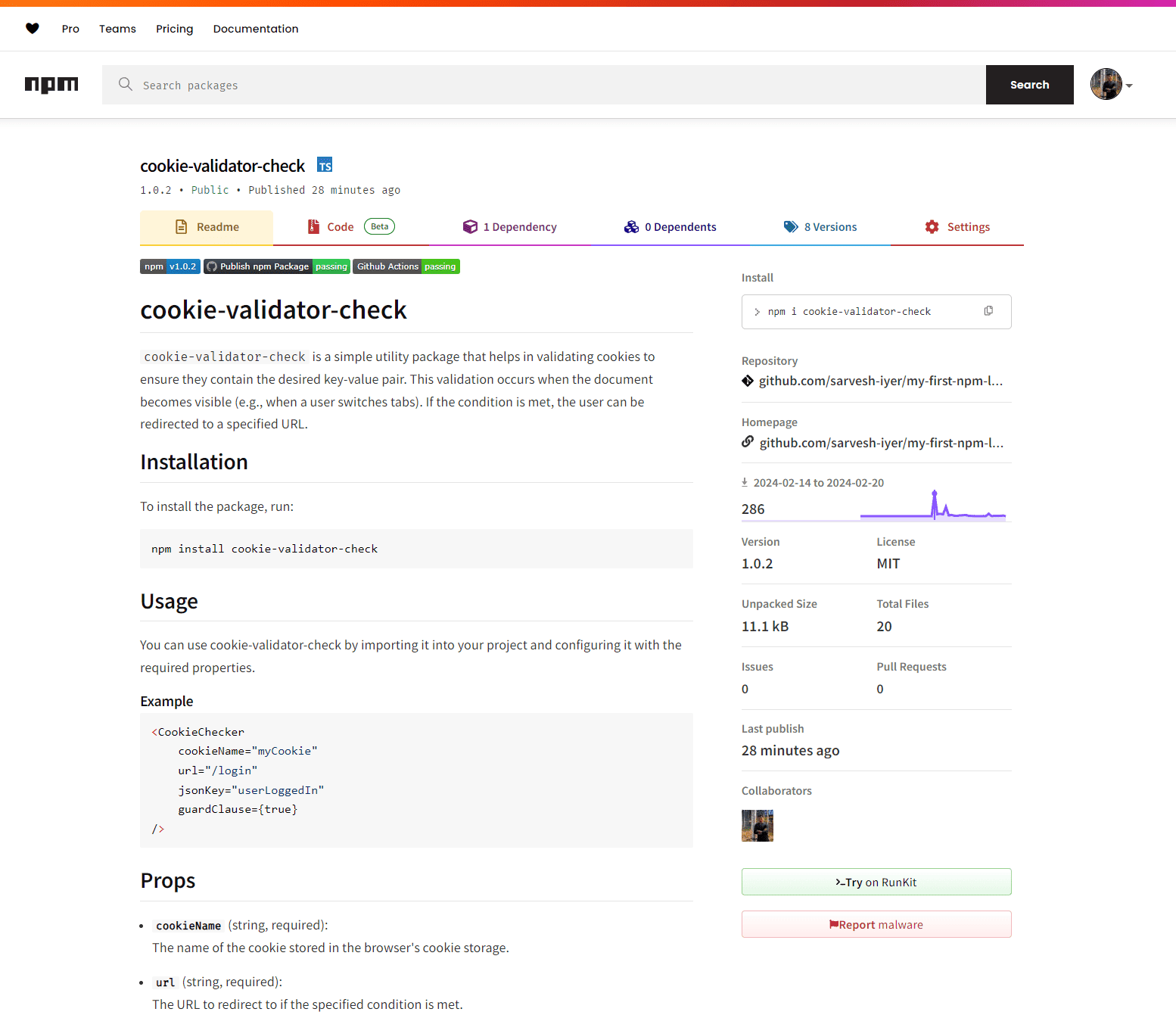Click the black Search button
The height and width of the screenshot is (1018, 1176).
coord(1029,85)
